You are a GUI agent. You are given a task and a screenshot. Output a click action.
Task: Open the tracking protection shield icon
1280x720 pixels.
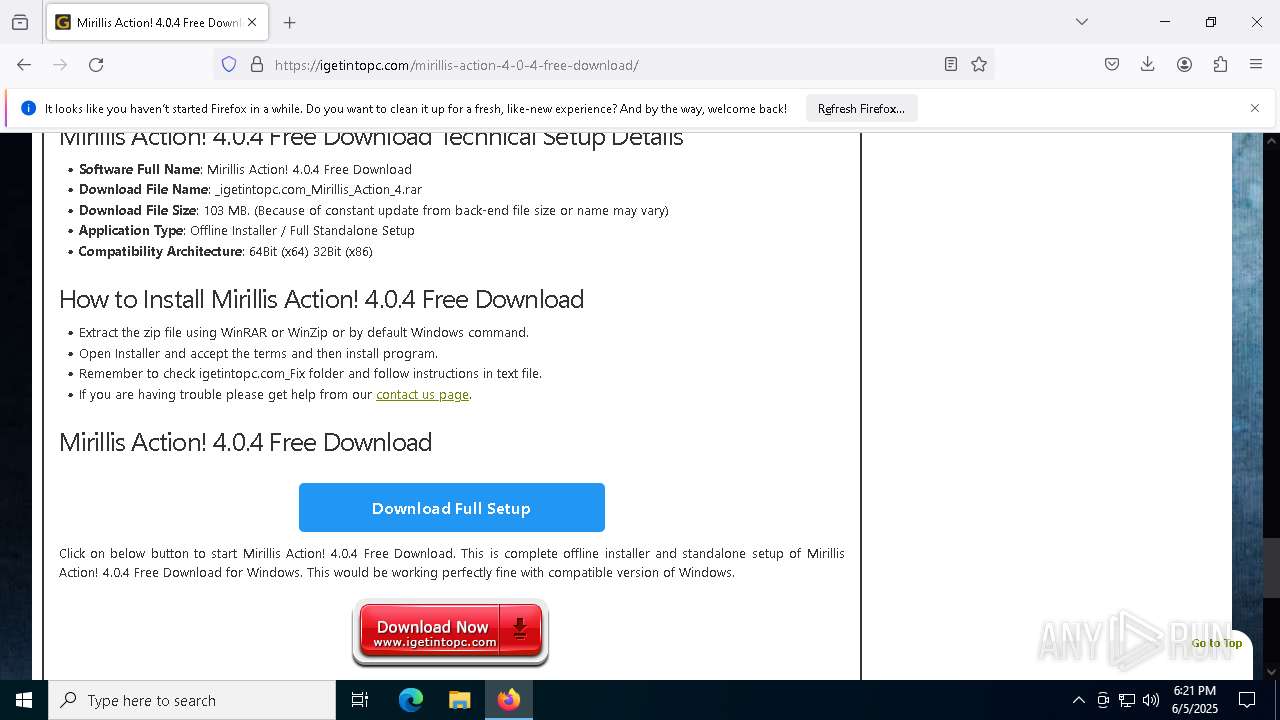click(x=229, y=64)
